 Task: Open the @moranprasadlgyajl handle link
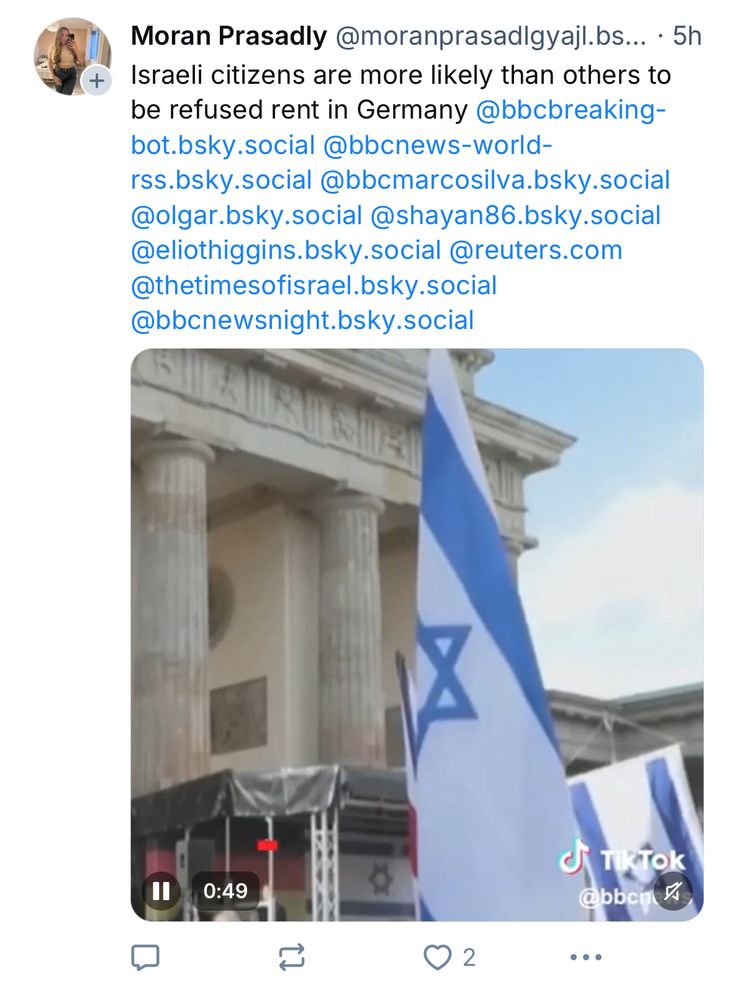click(490, 36)
